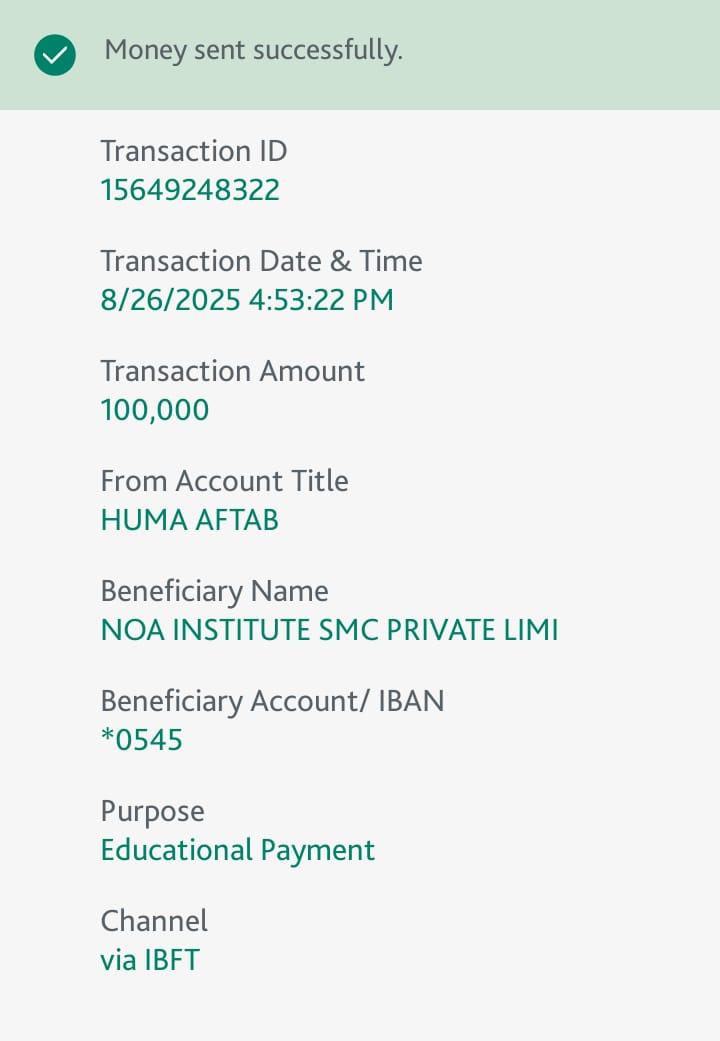
Task: Tap the word IBAN in beneficiary account label
Action: (x=411, y=701)
